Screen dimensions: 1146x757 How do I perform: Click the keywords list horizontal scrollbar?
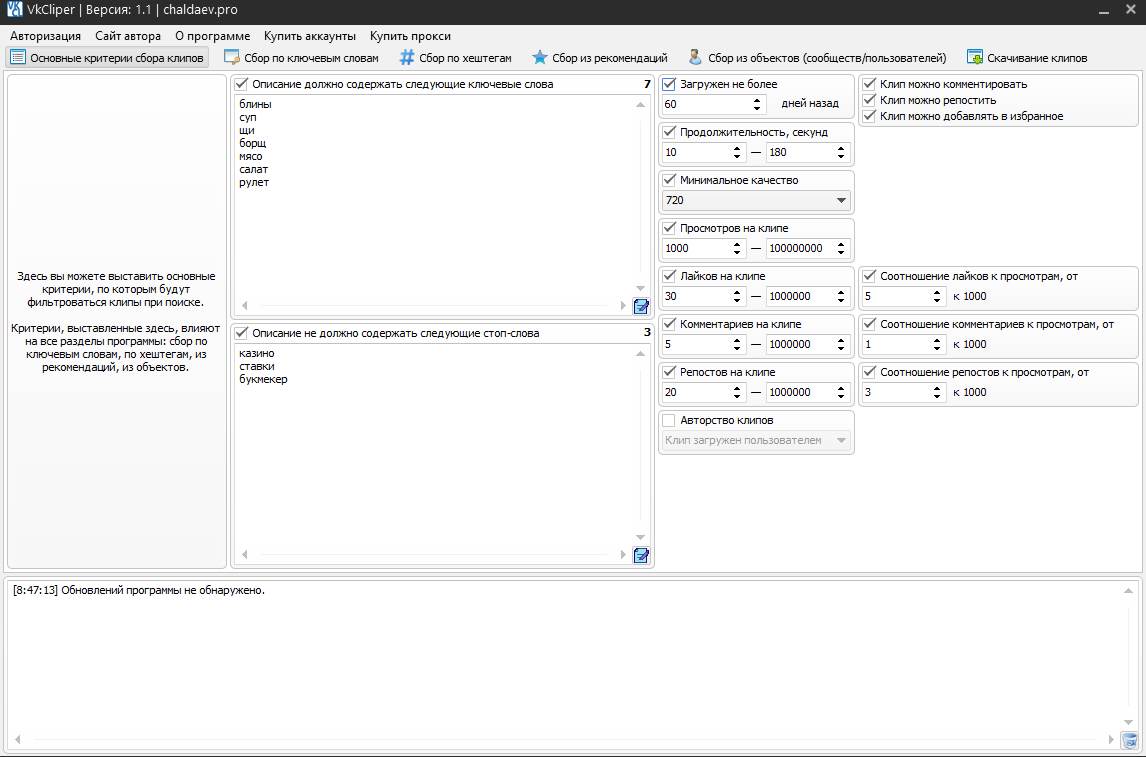[432, 306]
